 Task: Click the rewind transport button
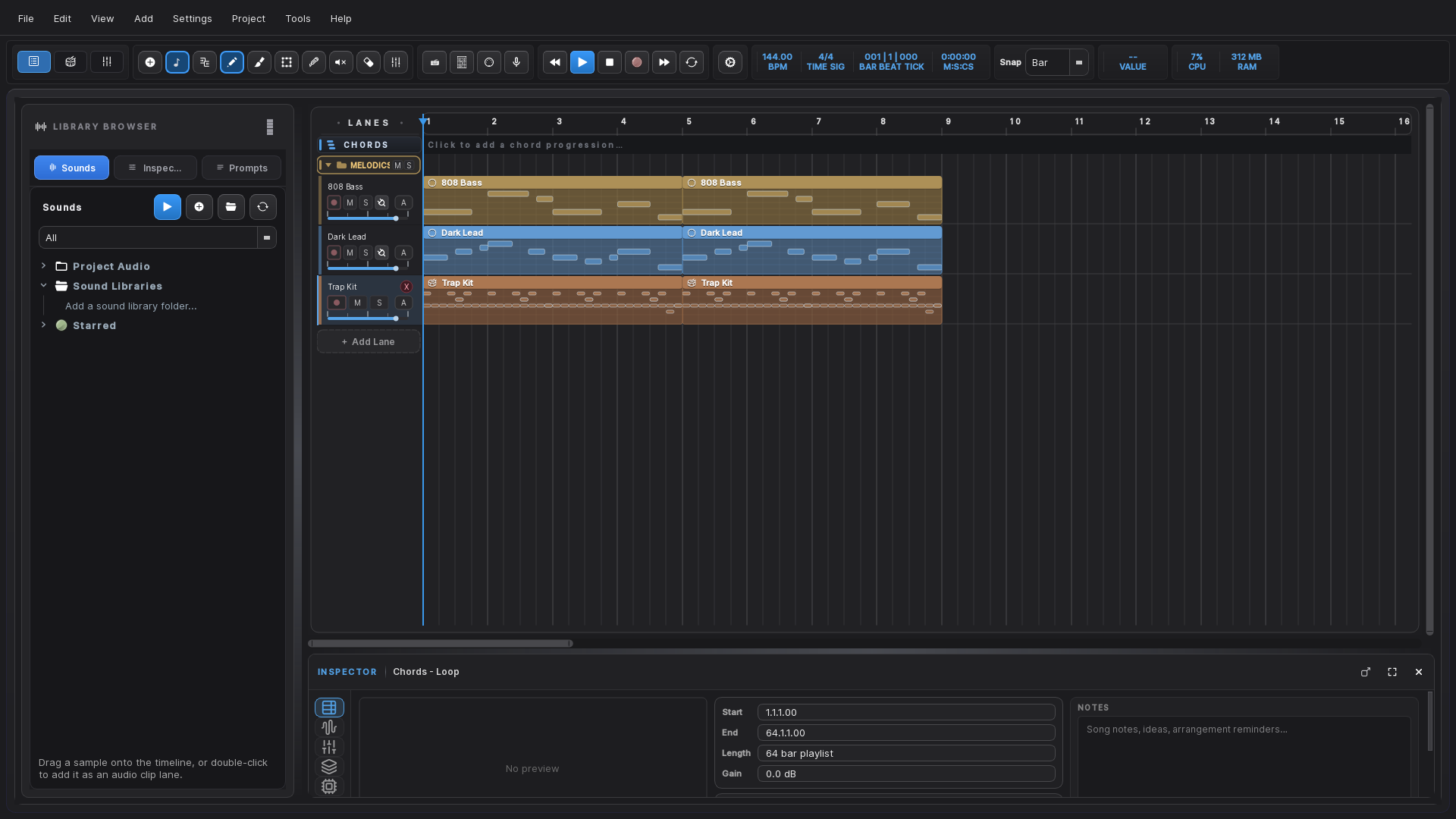pyautogui.click(x=555, y=62)
